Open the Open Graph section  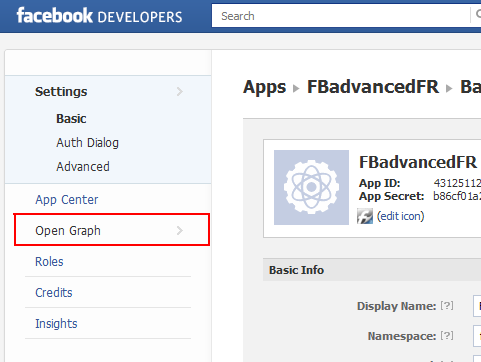tap(112, 230)
